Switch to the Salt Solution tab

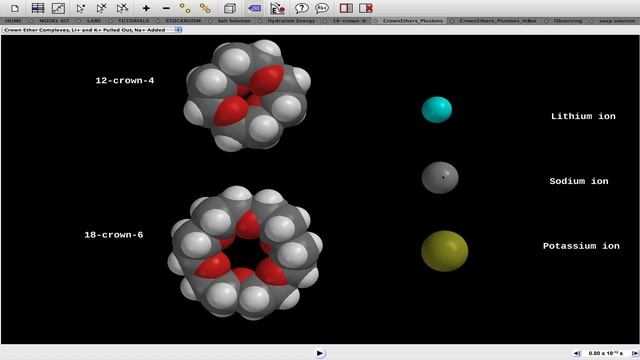tap(234, 20)
